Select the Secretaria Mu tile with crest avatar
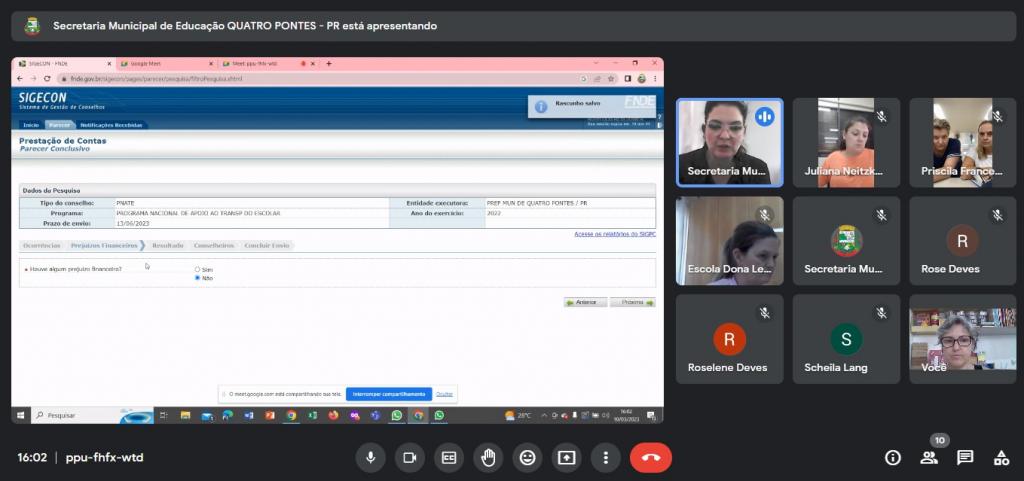The image size is (1024, 481). [x=846, y=241]
